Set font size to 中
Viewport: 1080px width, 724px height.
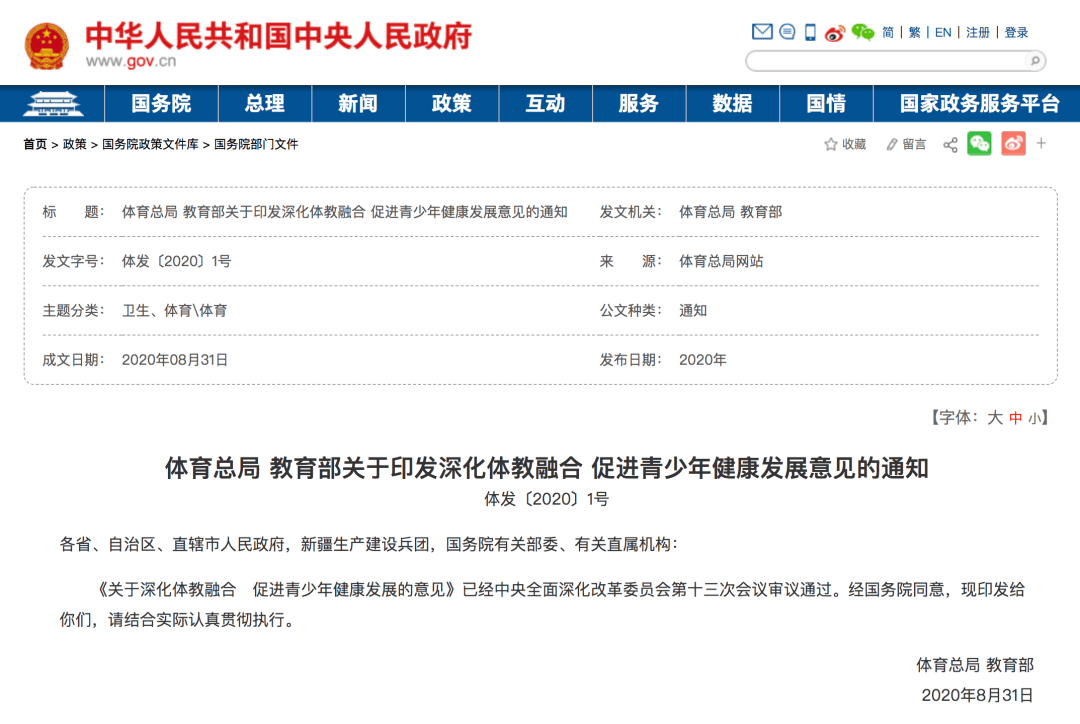tap(1015, 418)
